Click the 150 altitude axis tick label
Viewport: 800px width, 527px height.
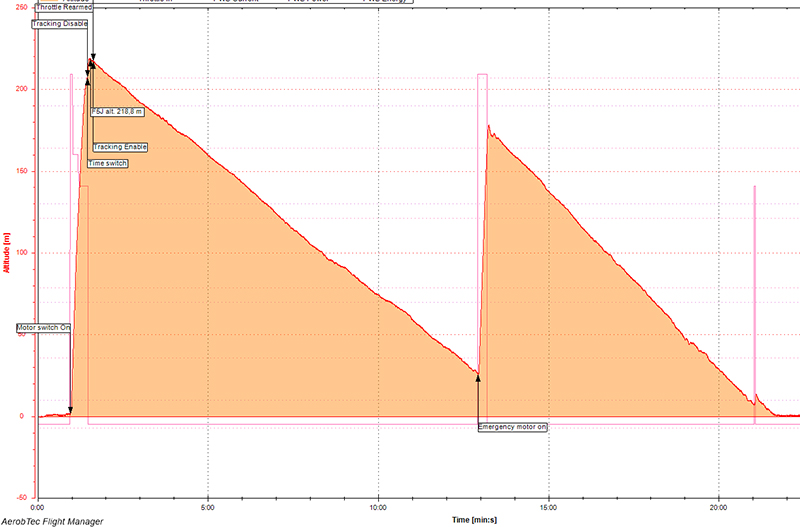(x=25, y=171)
